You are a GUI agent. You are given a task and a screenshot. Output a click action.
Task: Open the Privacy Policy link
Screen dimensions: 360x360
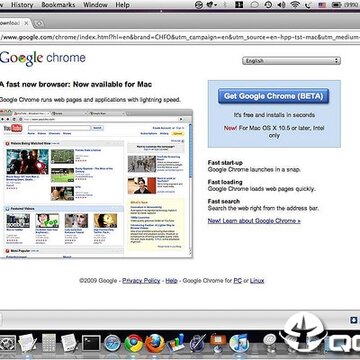point(141,281)
